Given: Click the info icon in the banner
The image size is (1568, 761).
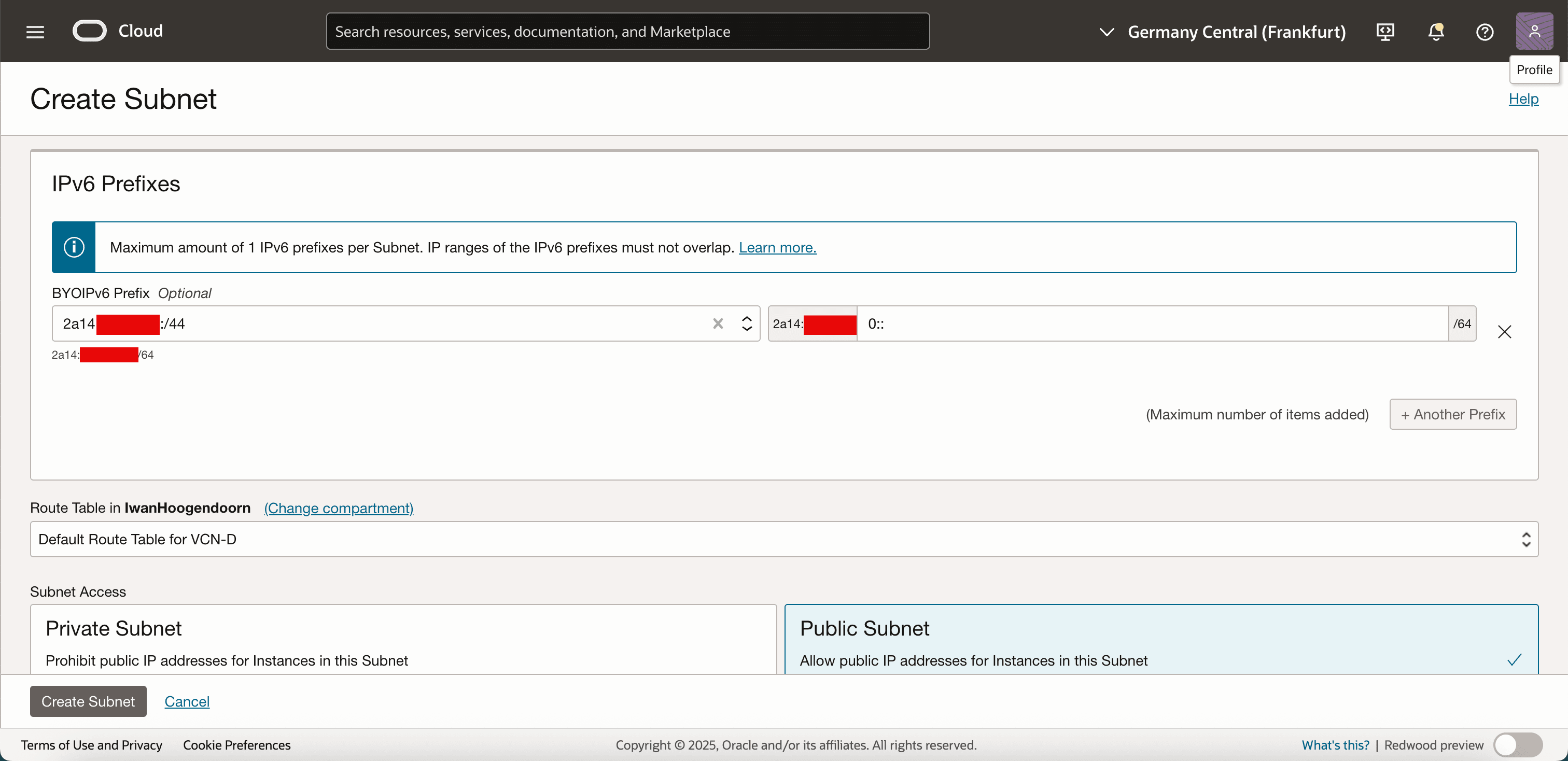Looking at the screenshot, I should [x=74, y=247].
